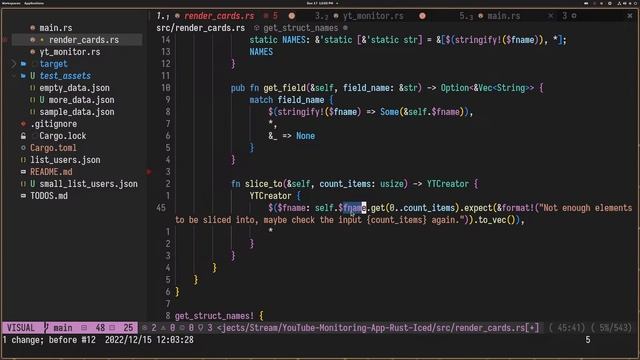Open Cargo.toml file
640x360 pixels.
pos(53,148)
